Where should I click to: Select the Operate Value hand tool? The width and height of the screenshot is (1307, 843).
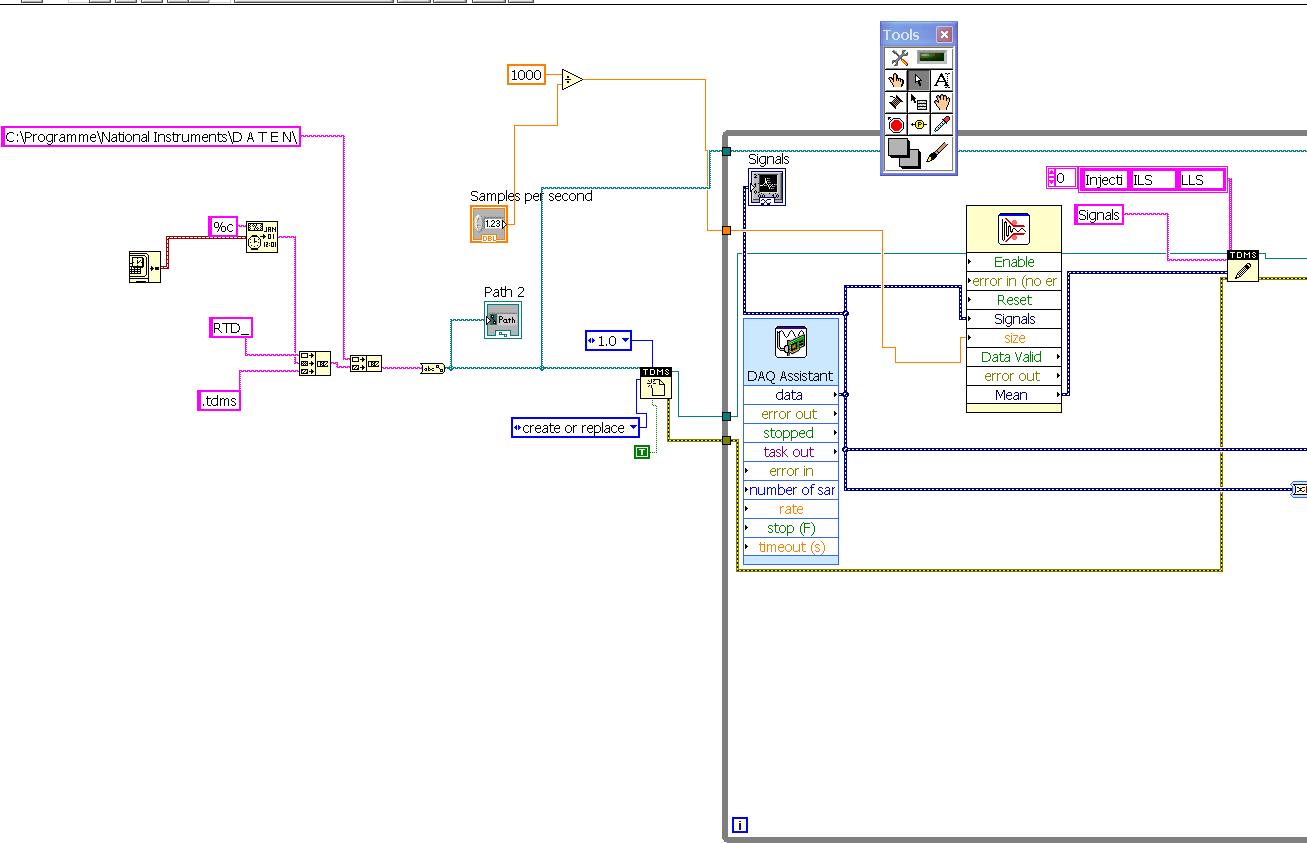click(896, 80)
